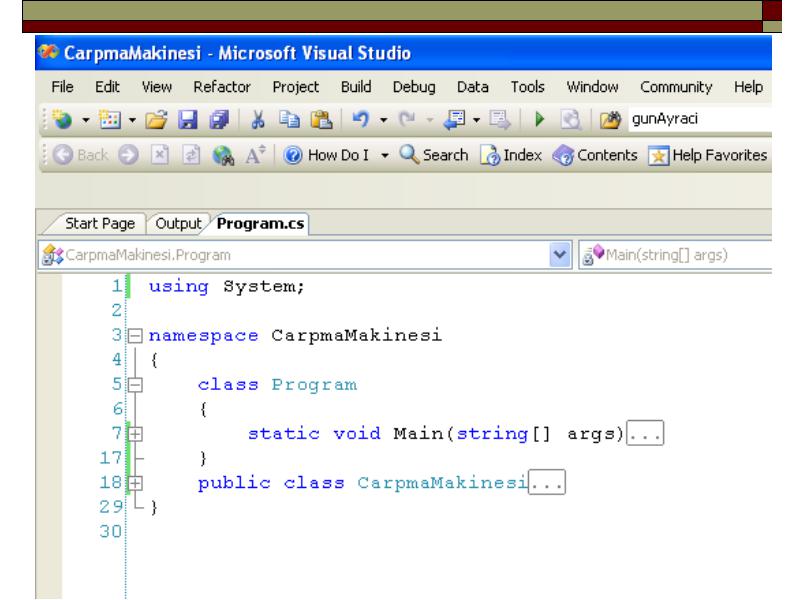Switch to the Output tab
The width and height of the screenshot is (800, 600).
pyautogui.click(x=178, y=223)
